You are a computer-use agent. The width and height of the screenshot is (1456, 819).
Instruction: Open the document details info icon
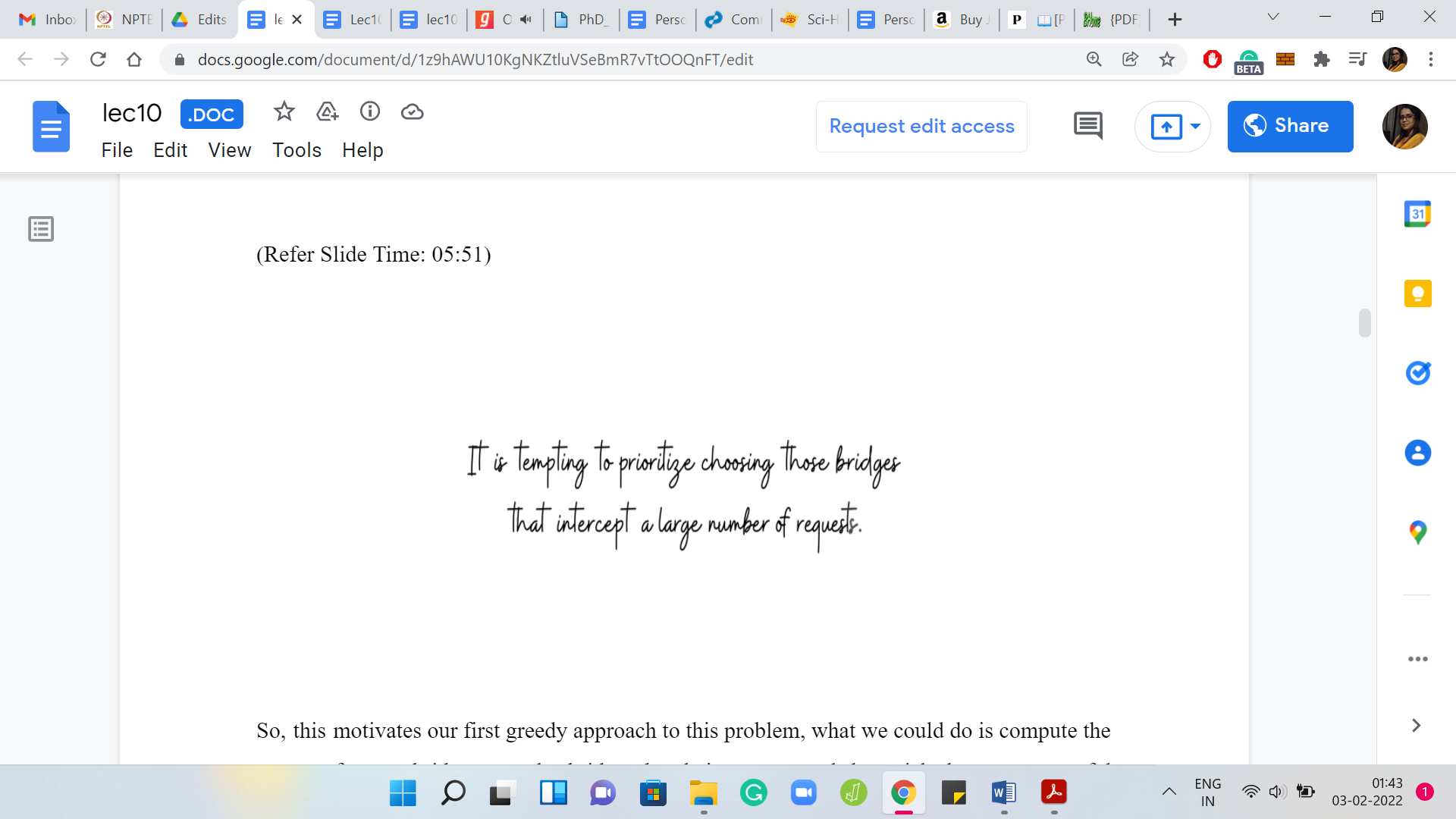pyautogui.click(x=369, y=112)
